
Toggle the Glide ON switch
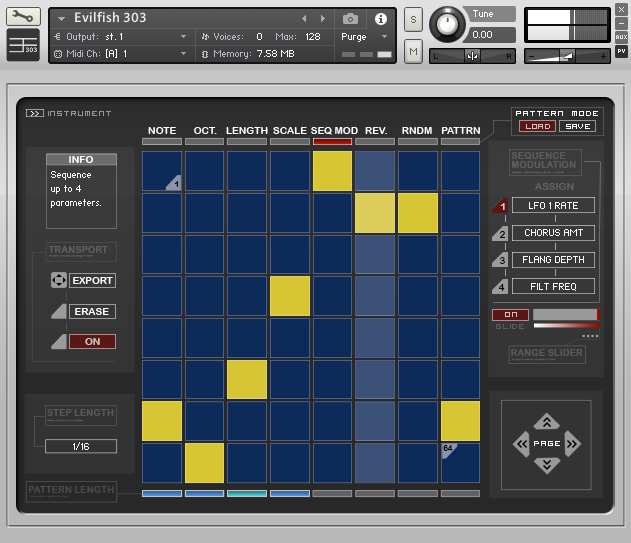click(x=510, y=315)
